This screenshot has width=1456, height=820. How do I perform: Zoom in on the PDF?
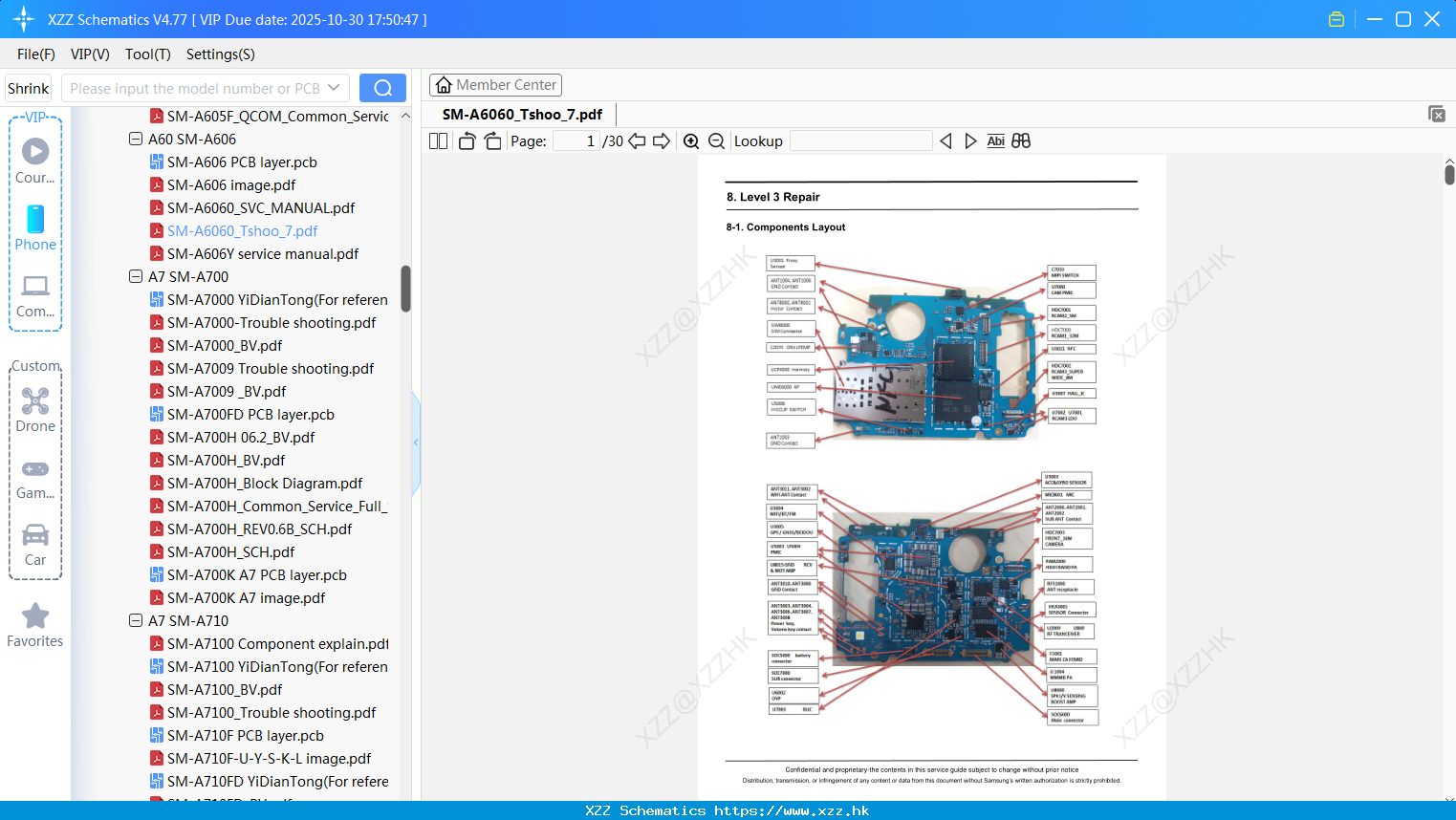pos(691,141)
